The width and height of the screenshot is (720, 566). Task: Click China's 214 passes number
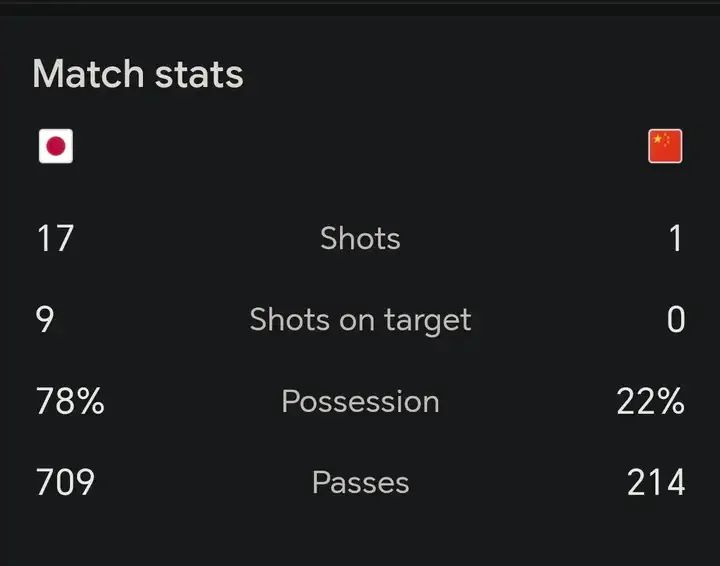pos(656,482)
